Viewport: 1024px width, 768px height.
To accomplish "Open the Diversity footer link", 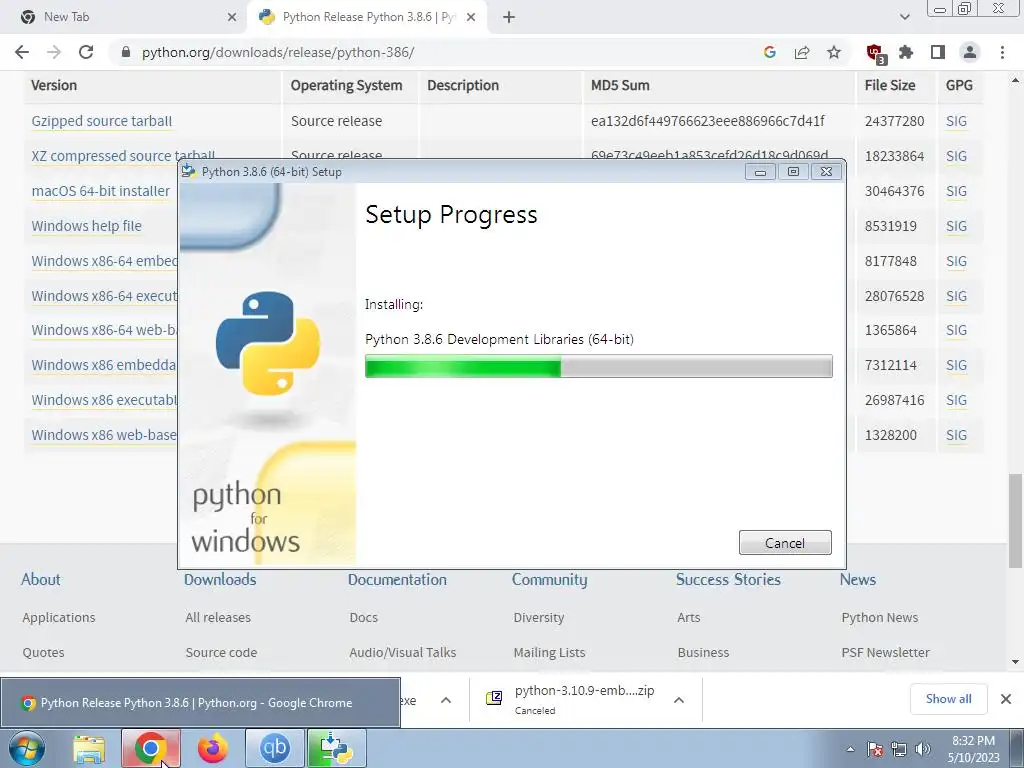I will tap(539, 617).
